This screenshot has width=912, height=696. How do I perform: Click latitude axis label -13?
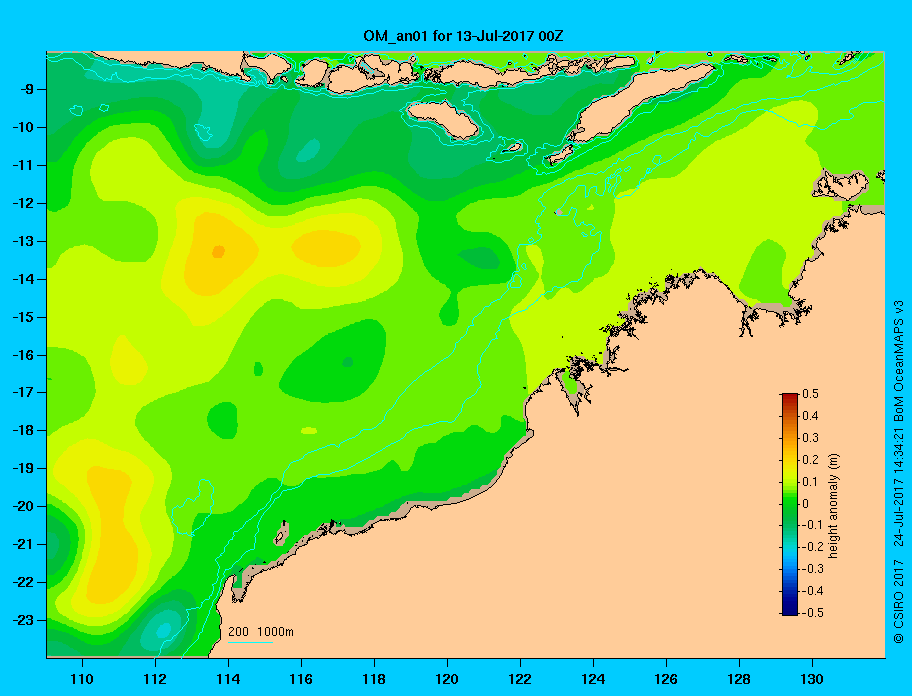(x=23, y=241)
